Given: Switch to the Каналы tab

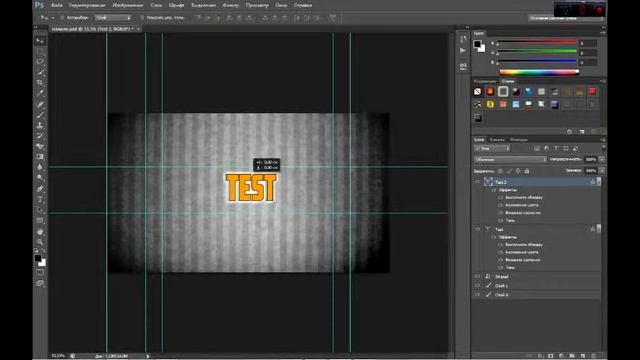Looking at the screenshot, I should (497, 140).
